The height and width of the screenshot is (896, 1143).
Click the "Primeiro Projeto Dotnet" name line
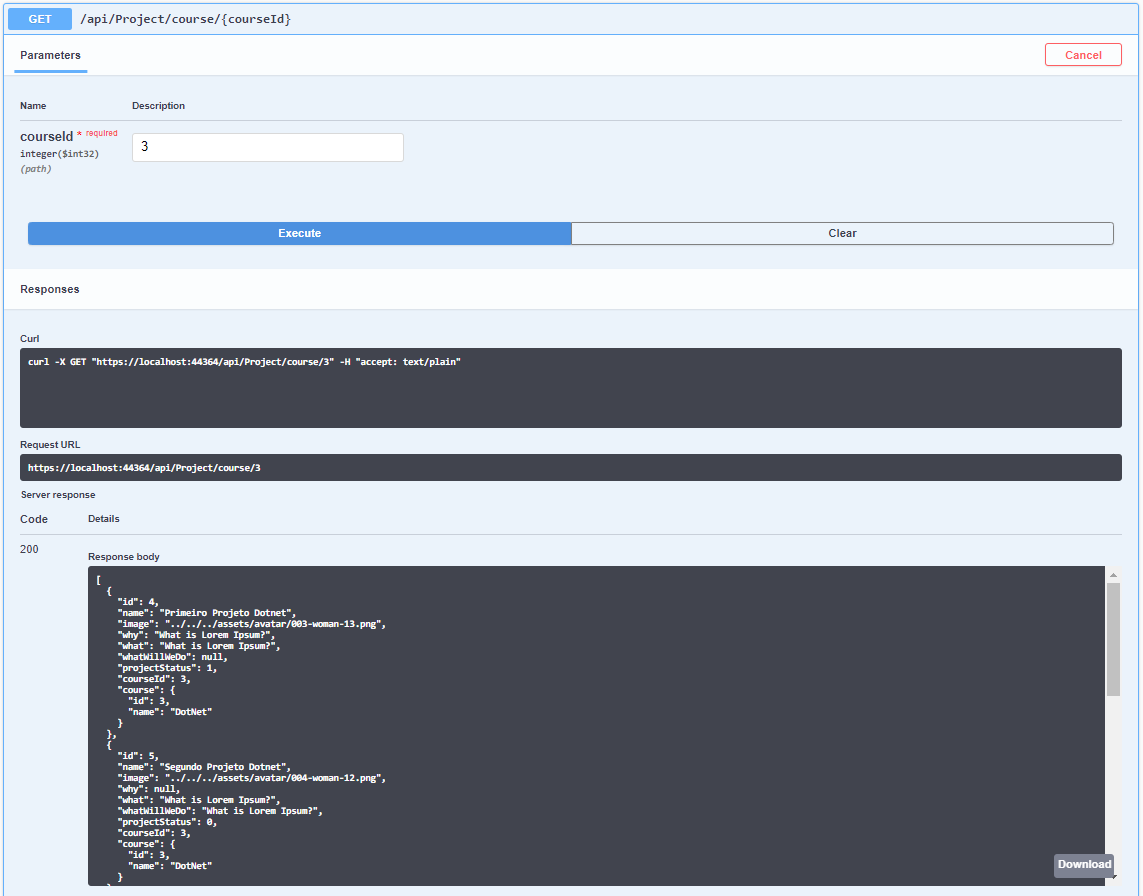(207, 613)
